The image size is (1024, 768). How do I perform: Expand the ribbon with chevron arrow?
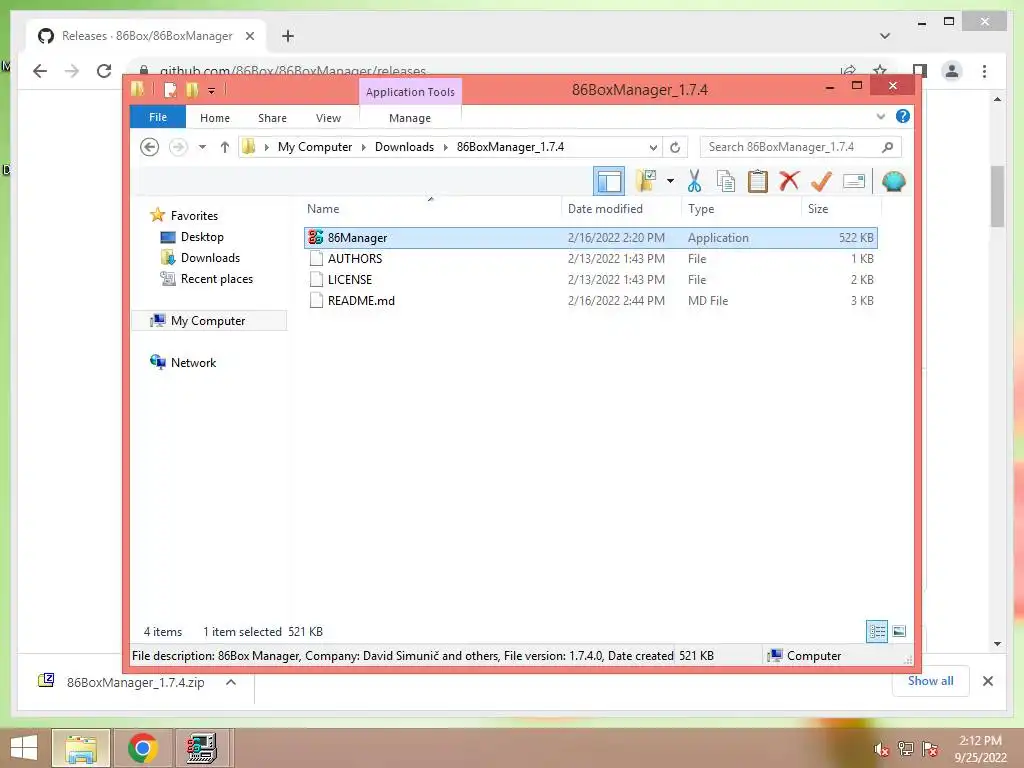[x=880, y=116]
